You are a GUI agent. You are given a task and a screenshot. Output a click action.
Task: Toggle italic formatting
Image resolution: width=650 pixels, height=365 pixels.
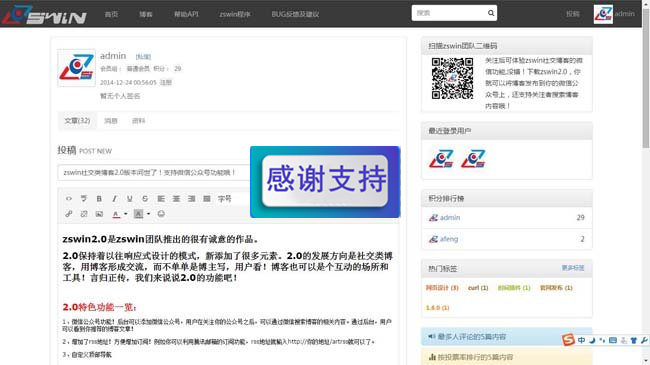(x=114, y=199)
